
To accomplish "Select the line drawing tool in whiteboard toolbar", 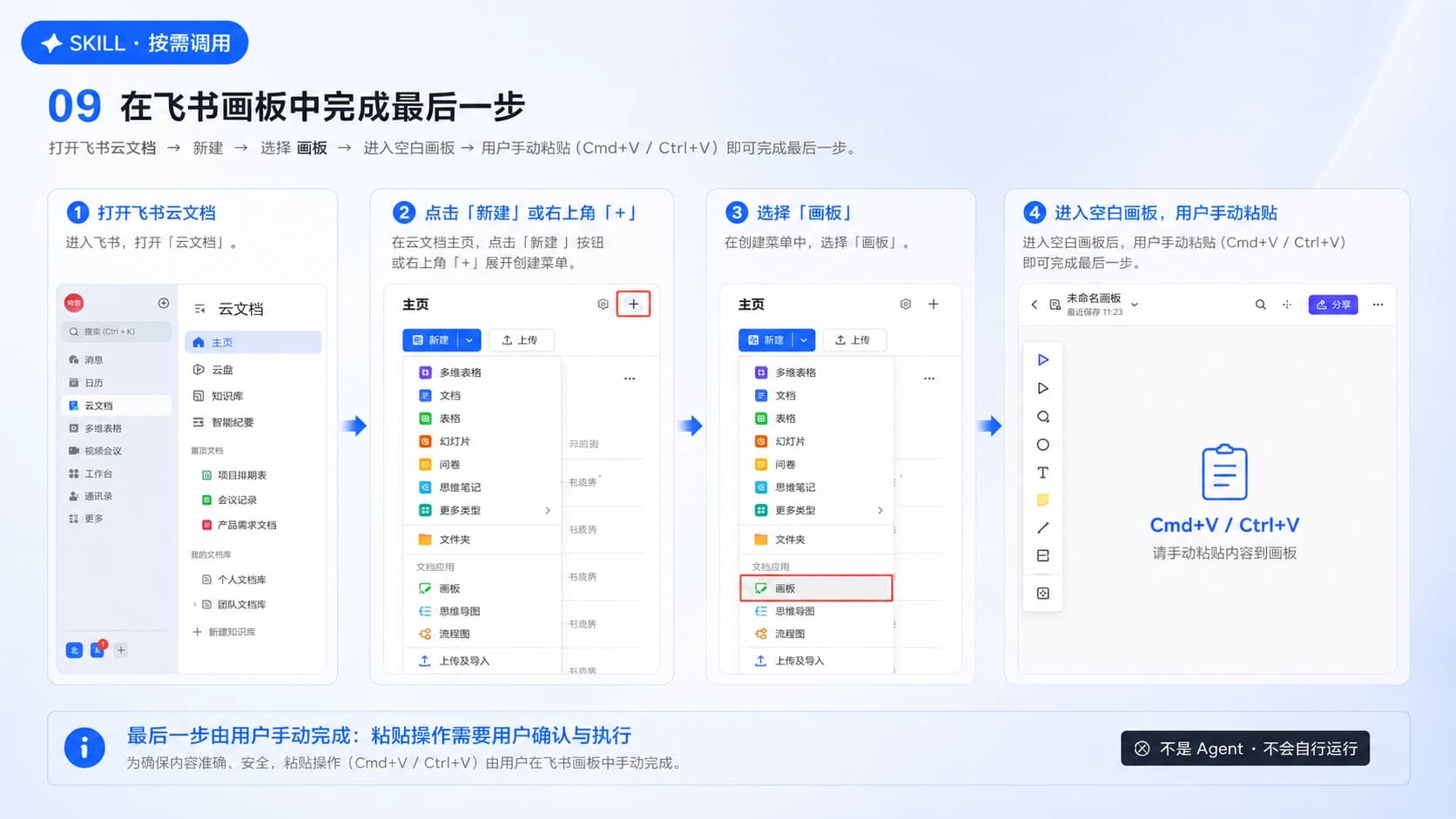I will pos(1042,527).
